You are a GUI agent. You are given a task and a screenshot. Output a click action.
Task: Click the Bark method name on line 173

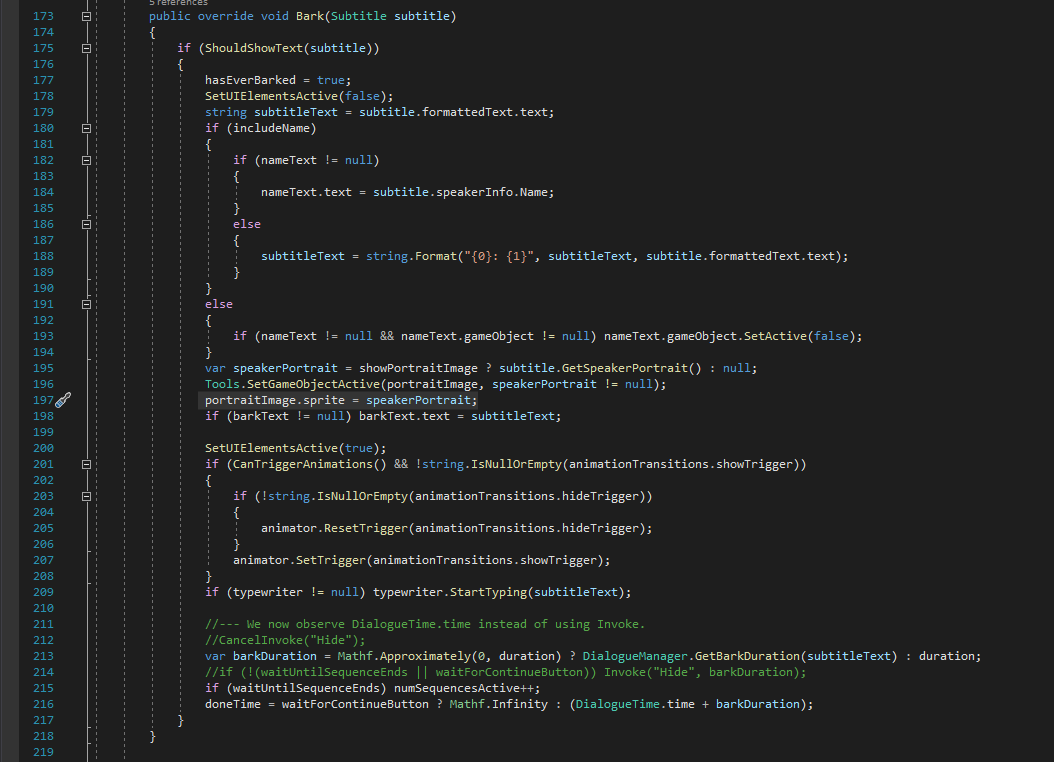click(x=310, y=16)
